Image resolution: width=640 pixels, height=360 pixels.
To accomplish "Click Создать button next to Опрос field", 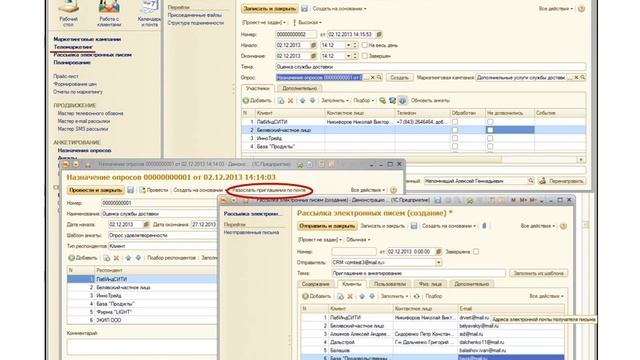I will [399, 78].
